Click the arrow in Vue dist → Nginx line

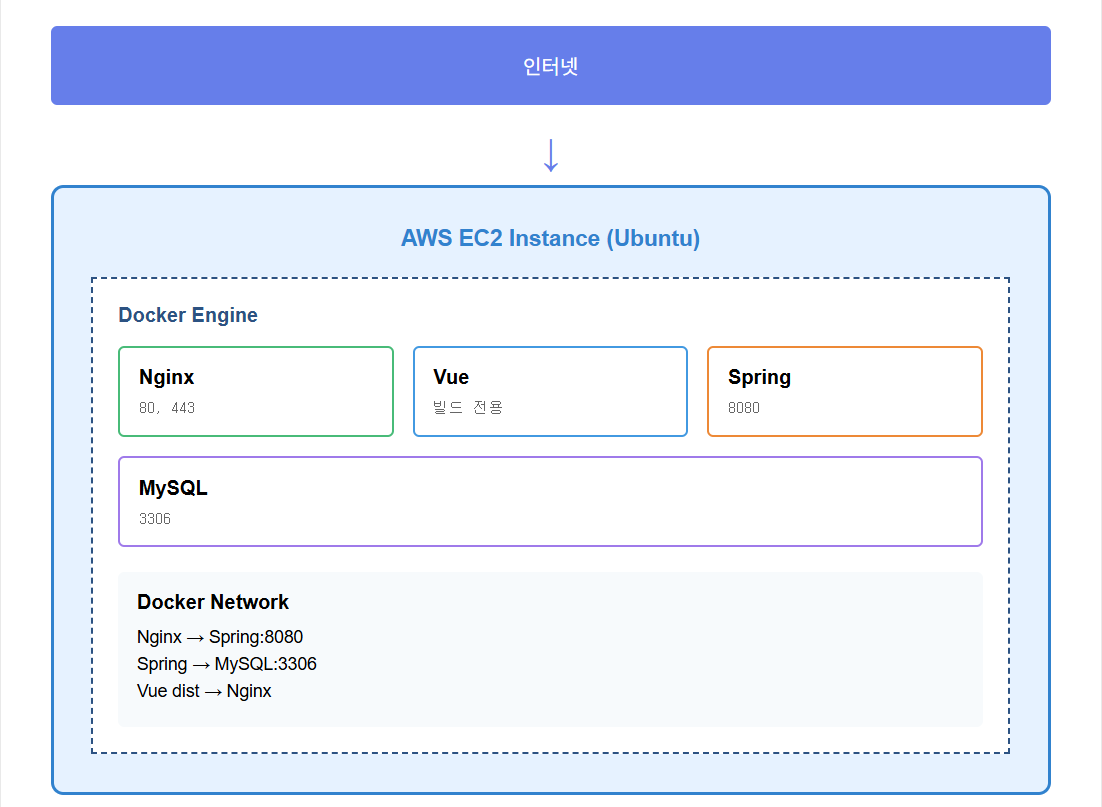click(x=213, y=691)
